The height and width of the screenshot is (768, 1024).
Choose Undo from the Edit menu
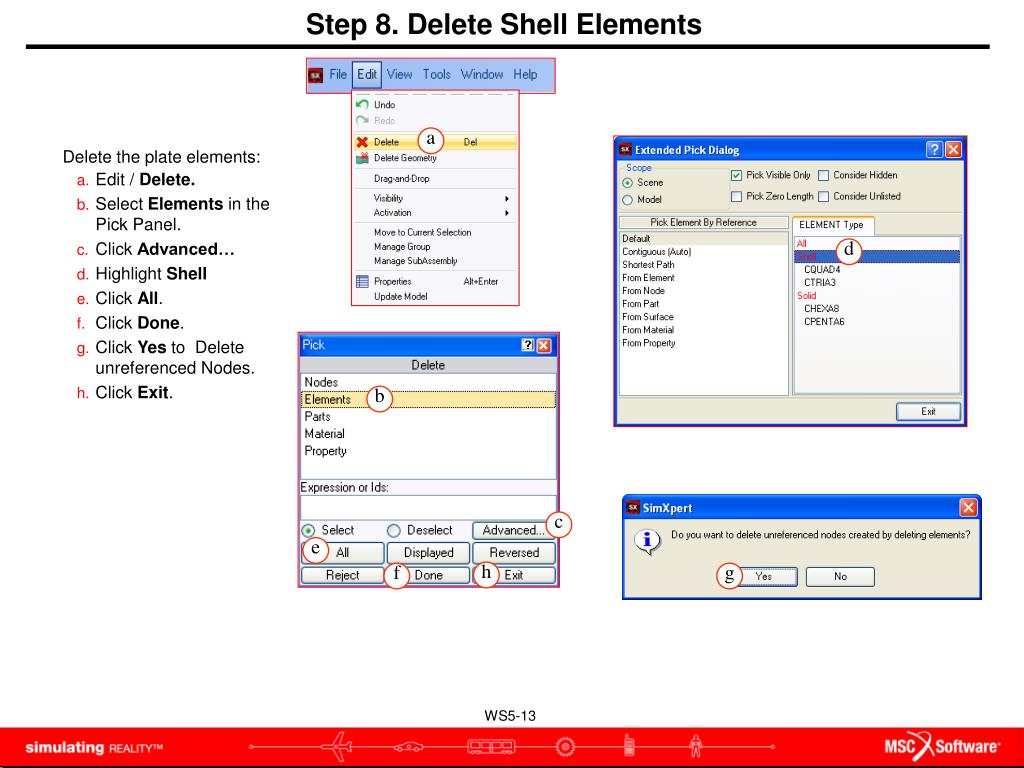pyautogui.click(x=435, y=104)
